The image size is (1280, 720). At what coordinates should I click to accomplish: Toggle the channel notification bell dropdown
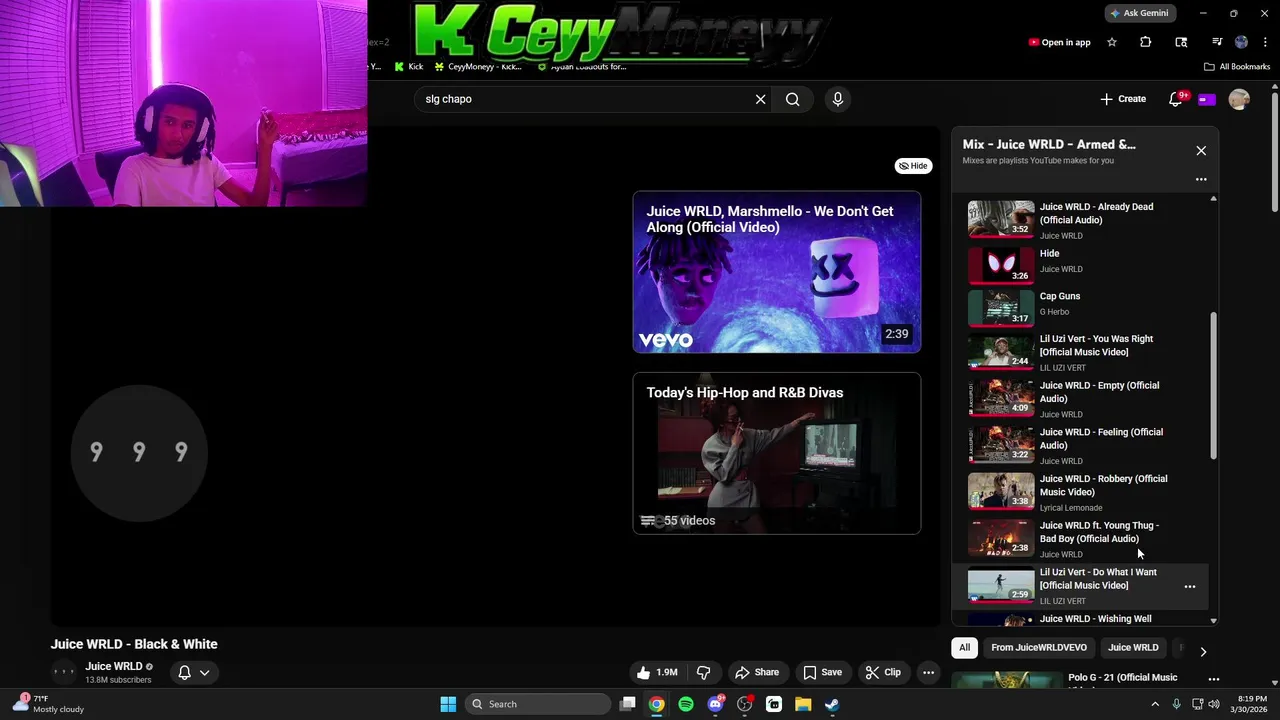point(194,673)
